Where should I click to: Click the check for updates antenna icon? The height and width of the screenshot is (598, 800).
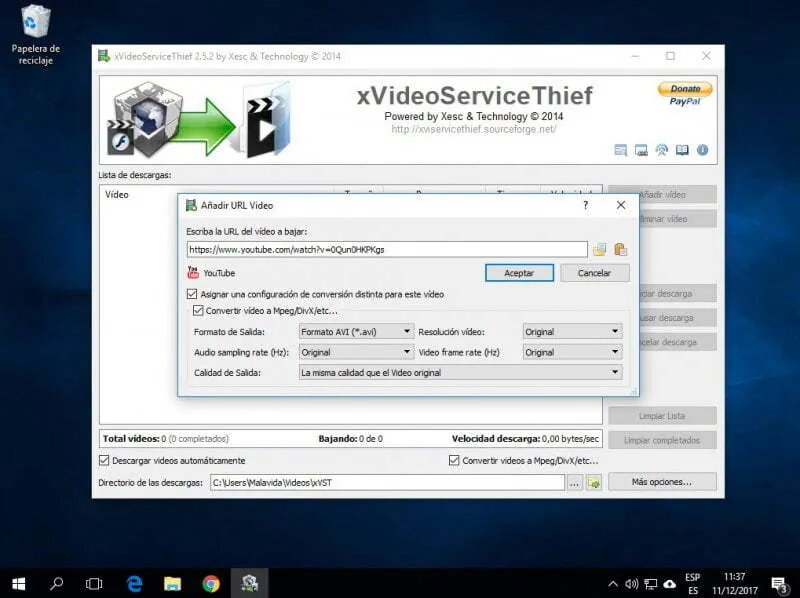pos(661,150)
